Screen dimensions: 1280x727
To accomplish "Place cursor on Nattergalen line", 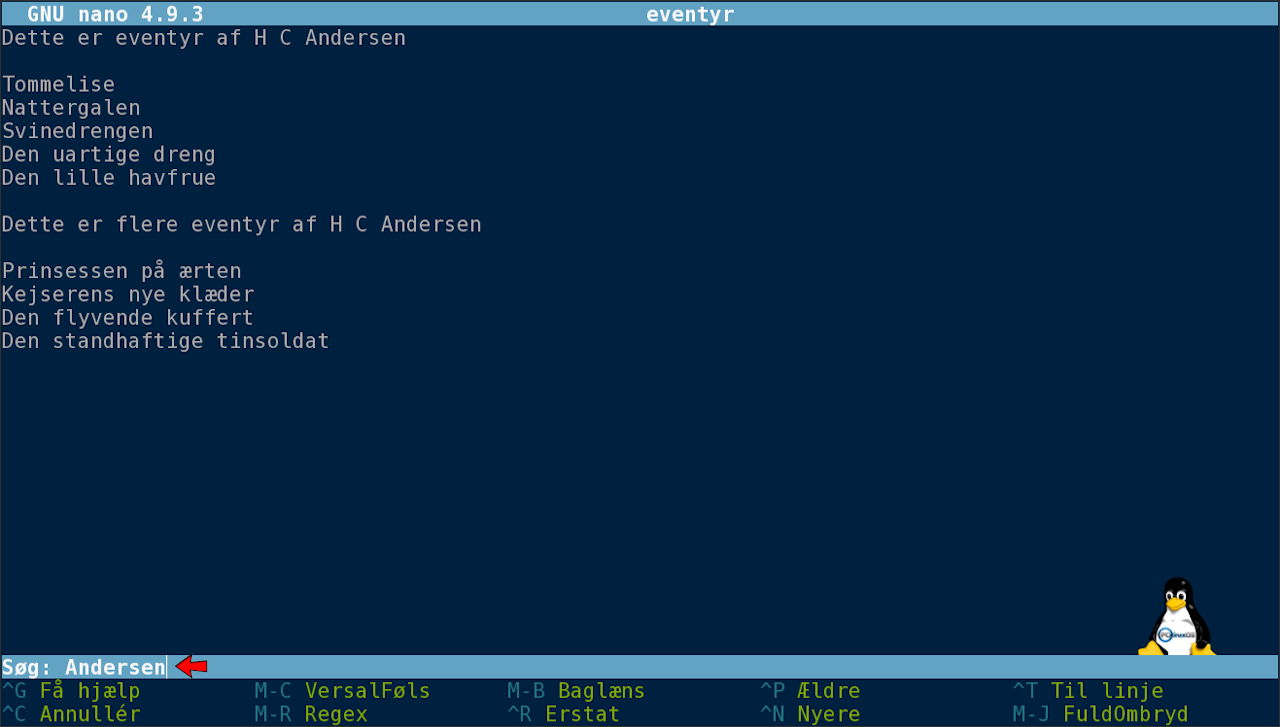I will (x=71, y=108).
